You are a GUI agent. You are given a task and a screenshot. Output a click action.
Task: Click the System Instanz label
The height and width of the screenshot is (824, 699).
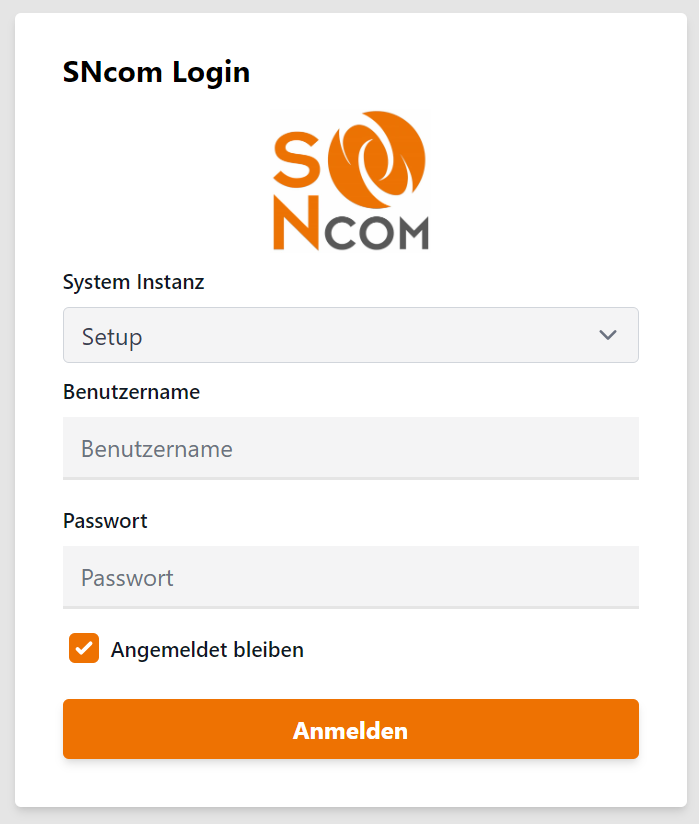pos(133,282)
